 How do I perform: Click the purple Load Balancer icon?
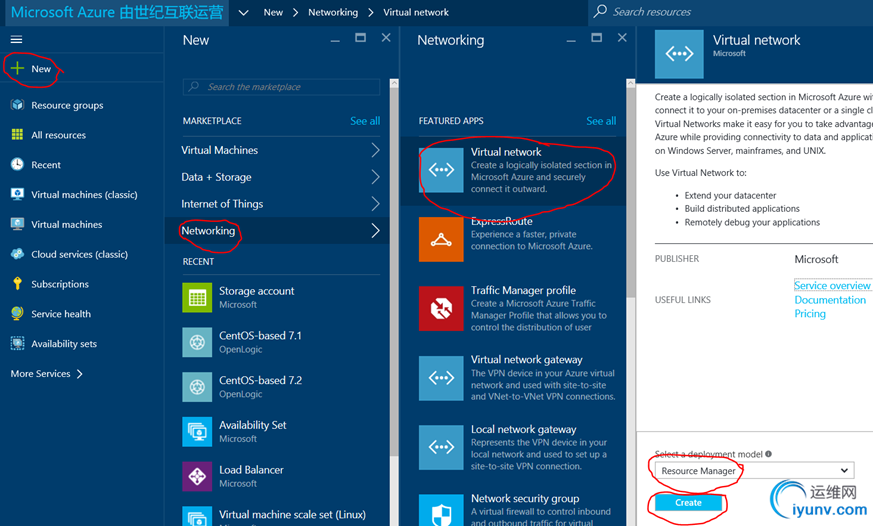tap(197, 476)
